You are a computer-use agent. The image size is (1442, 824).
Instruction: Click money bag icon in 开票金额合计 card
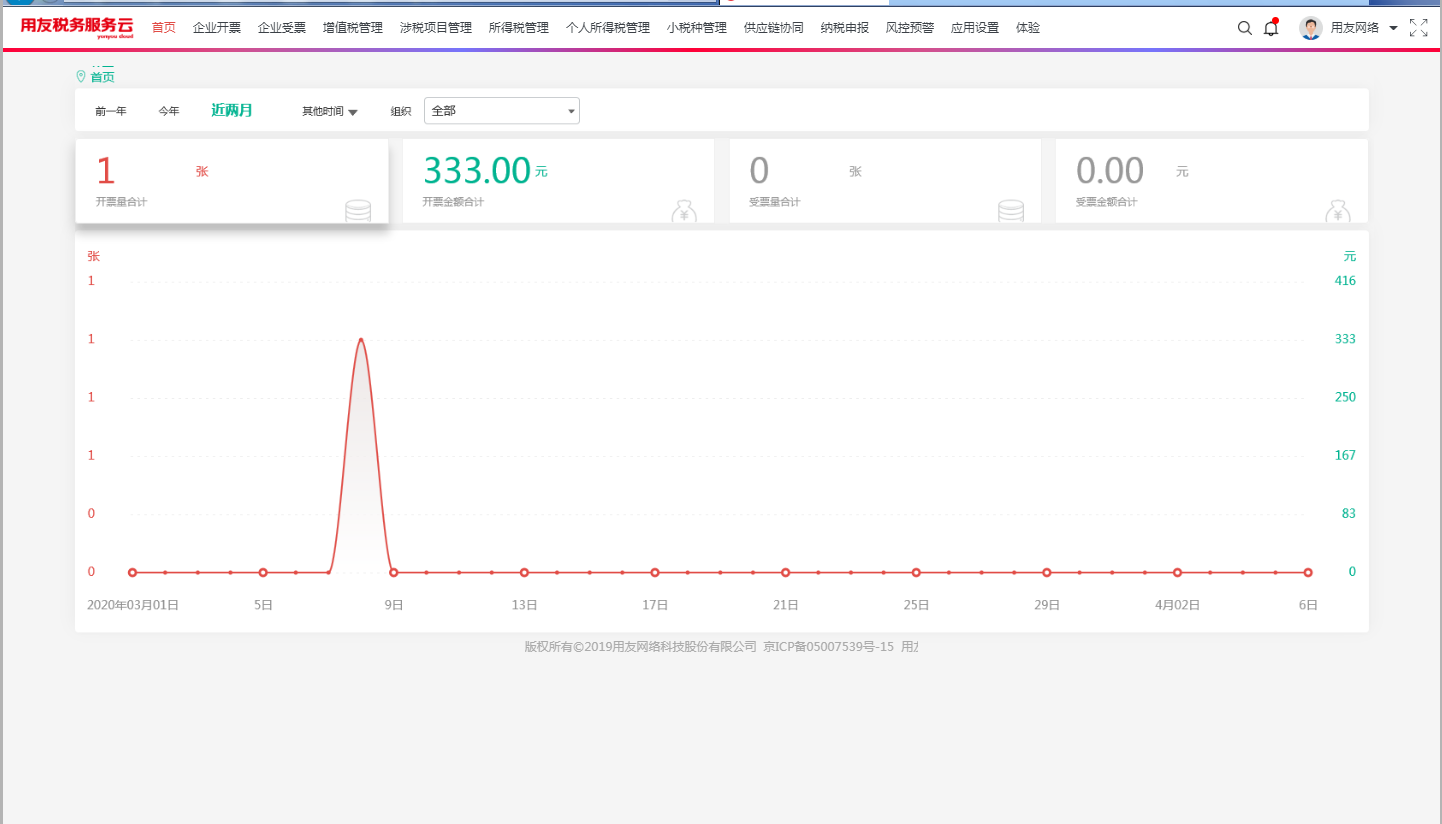tap(684, 211)
